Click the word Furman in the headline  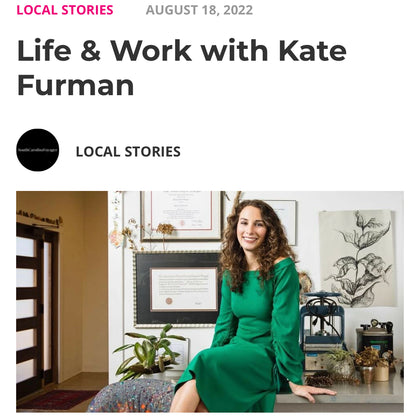click(x=76, y=85)
